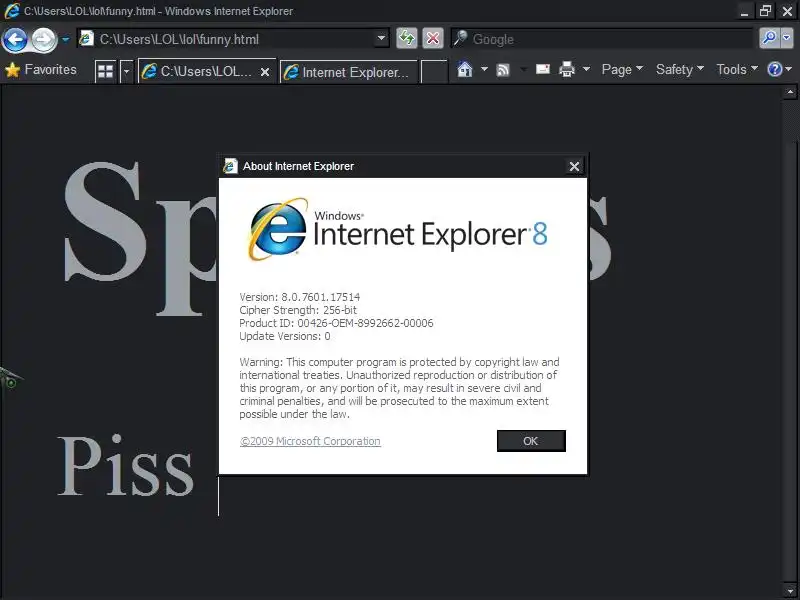Click the Help question mark icon
This screenshot has height=600, width=800.
click(x=774, y=69)
